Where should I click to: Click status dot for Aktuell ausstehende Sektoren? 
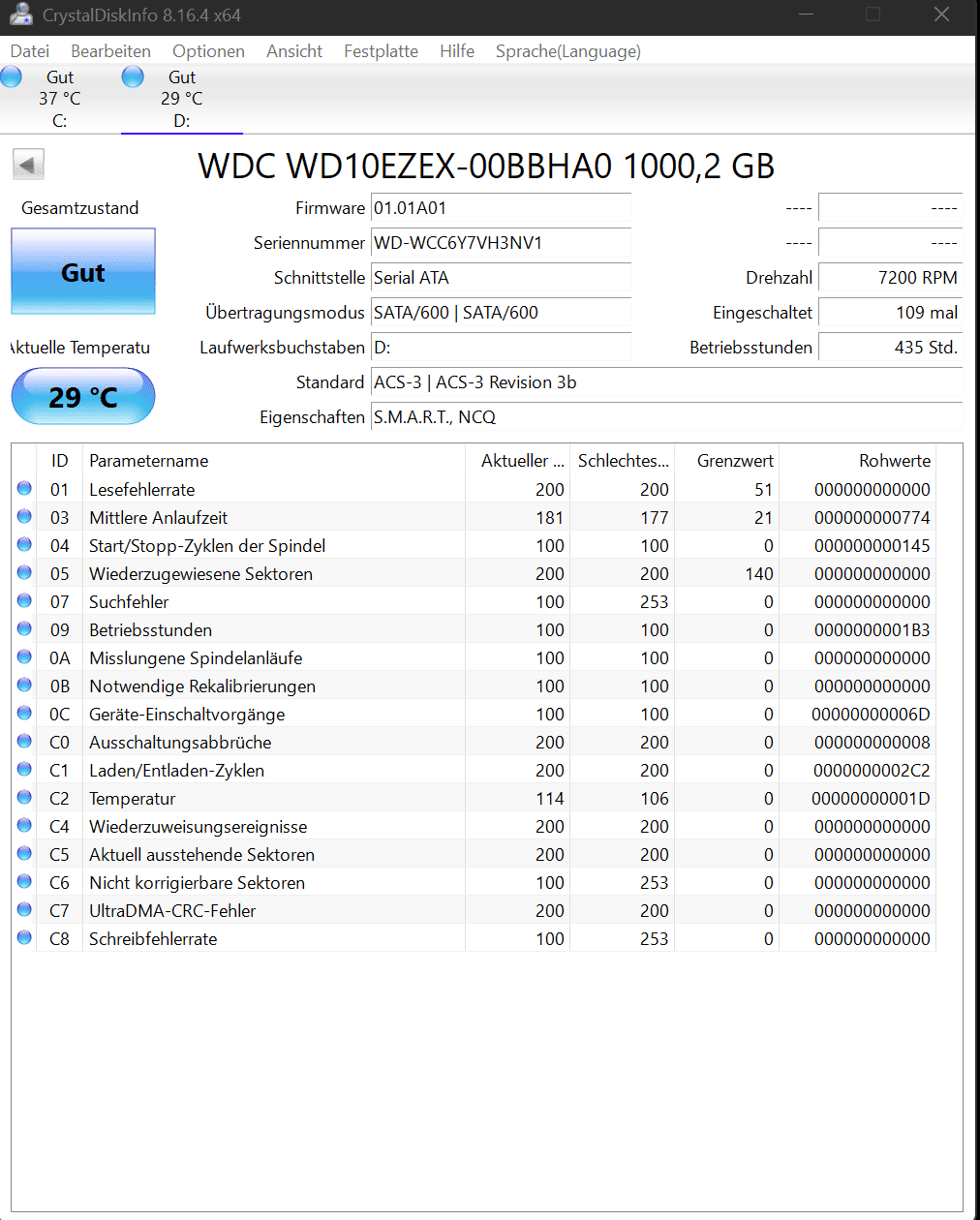coord(24,854)
